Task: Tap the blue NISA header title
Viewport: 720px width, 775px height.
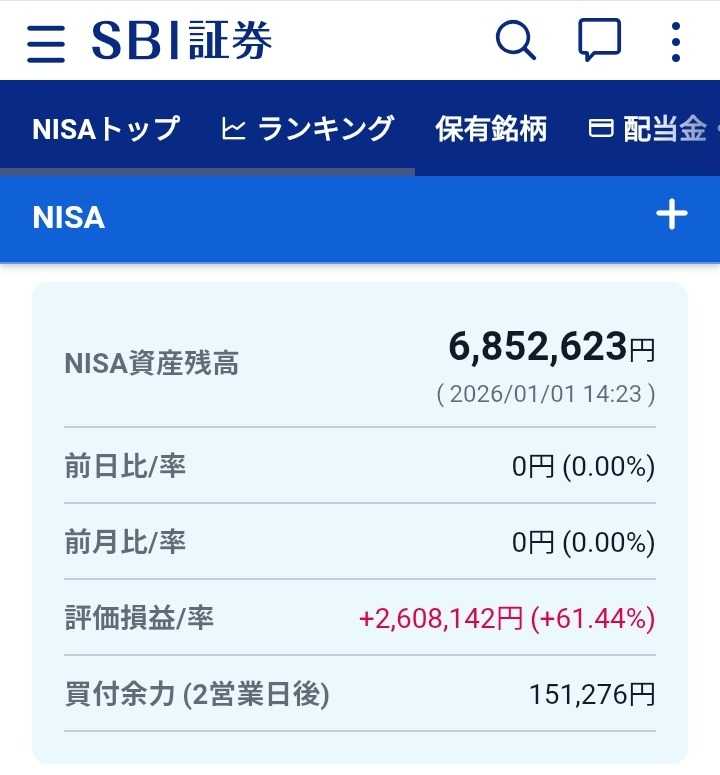Action: [x=69, y=218]
